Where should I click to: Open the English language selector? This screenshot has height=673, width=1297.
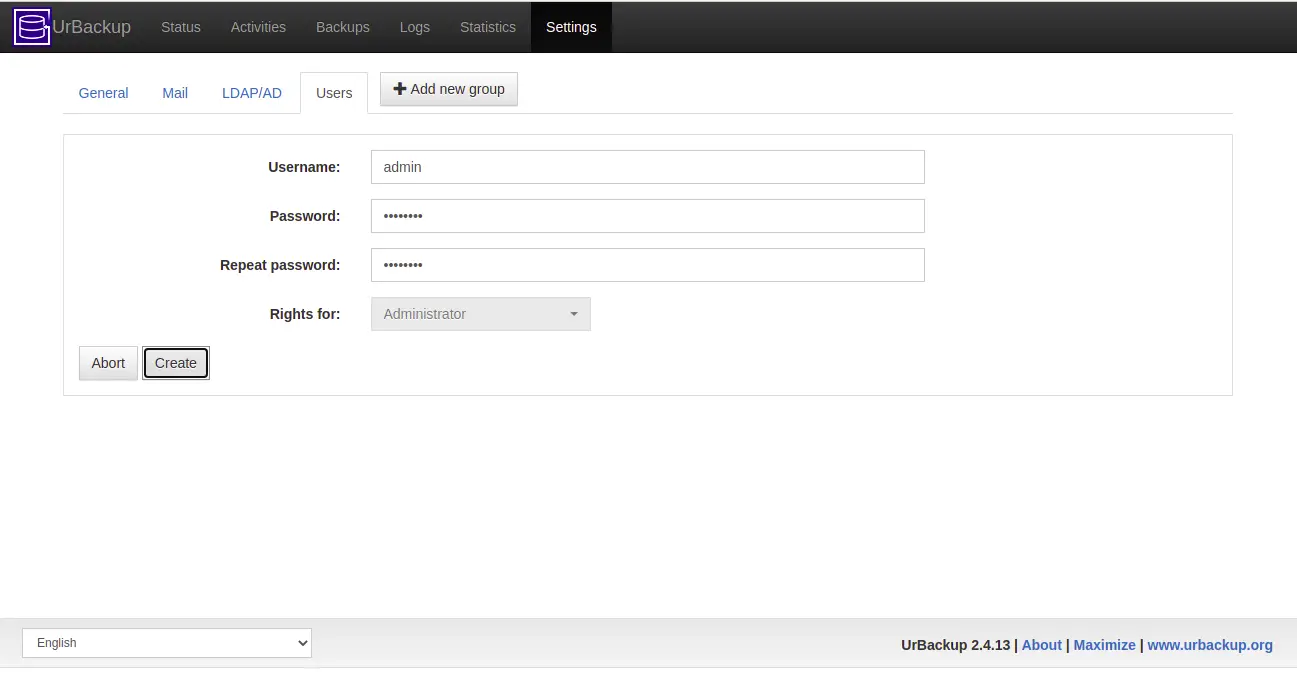167,643
